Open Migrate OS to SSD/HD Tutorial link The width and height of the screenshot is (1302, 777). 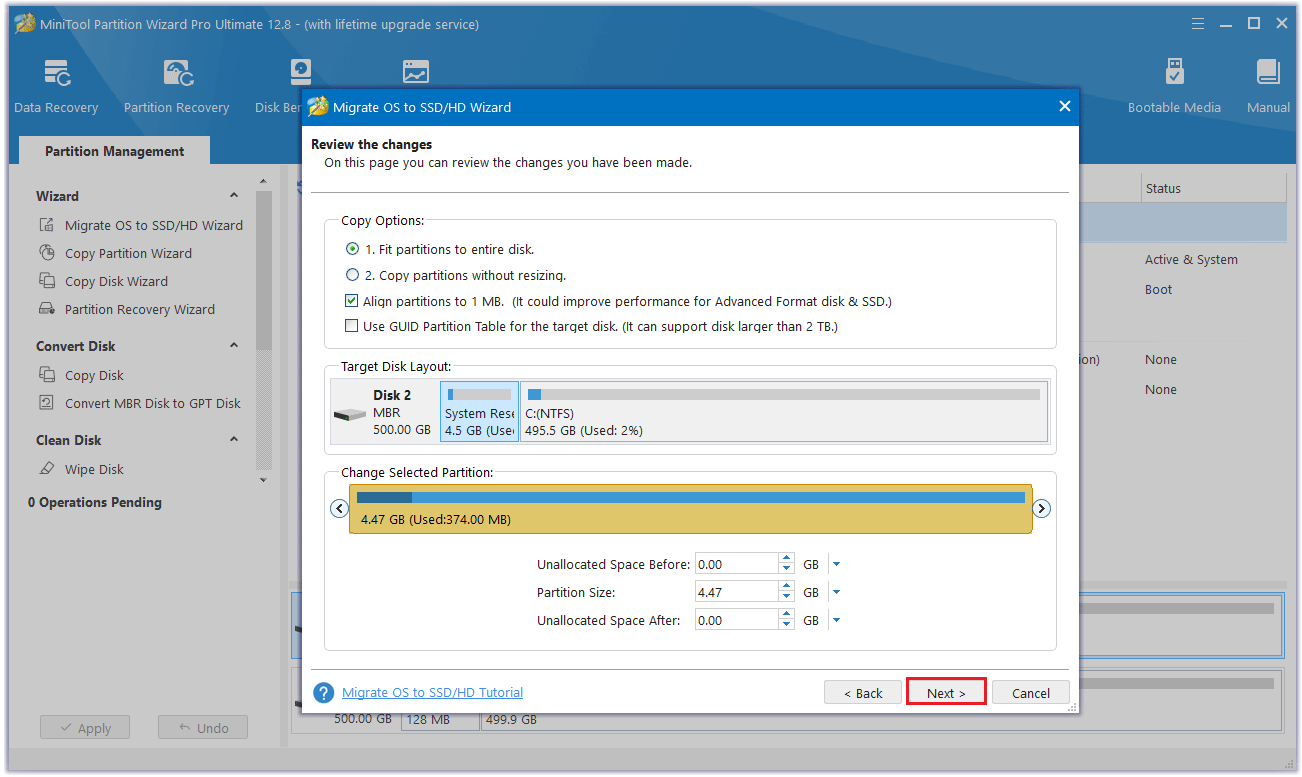(x=432, y=693)
